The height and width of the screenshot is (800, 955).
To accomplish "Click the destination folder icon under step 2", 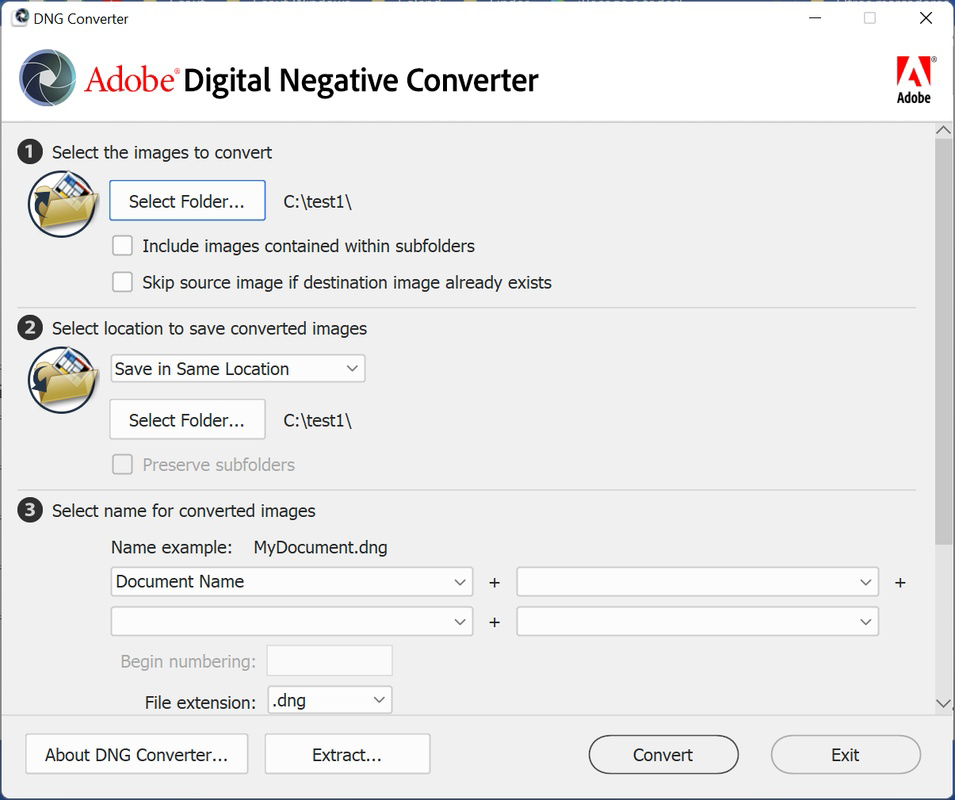I will (x=63, y=381).
